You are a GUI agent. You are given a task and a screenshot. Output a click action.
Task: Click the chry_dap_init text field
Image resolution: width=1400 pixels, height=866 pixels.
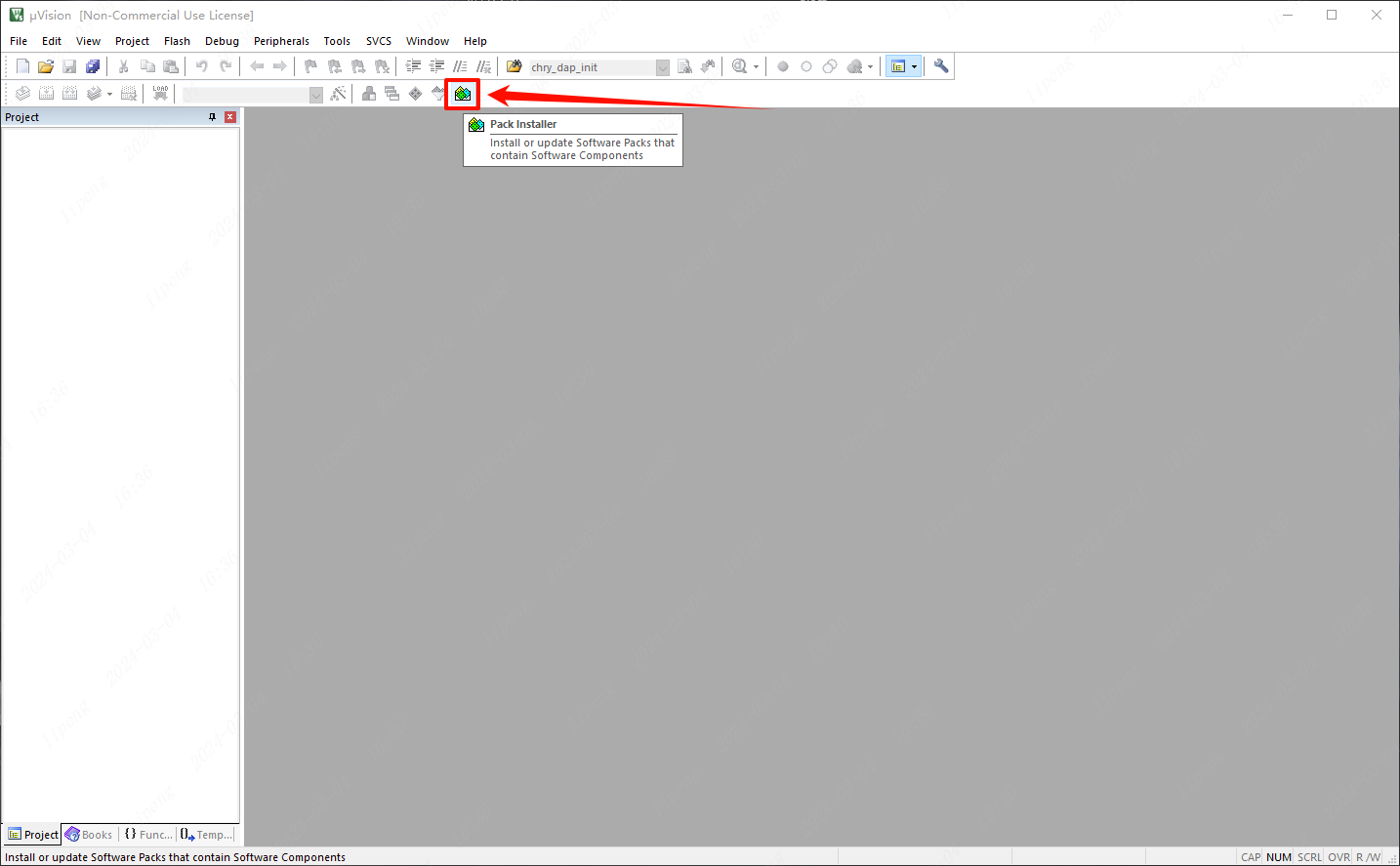click(x=591, y=67)
